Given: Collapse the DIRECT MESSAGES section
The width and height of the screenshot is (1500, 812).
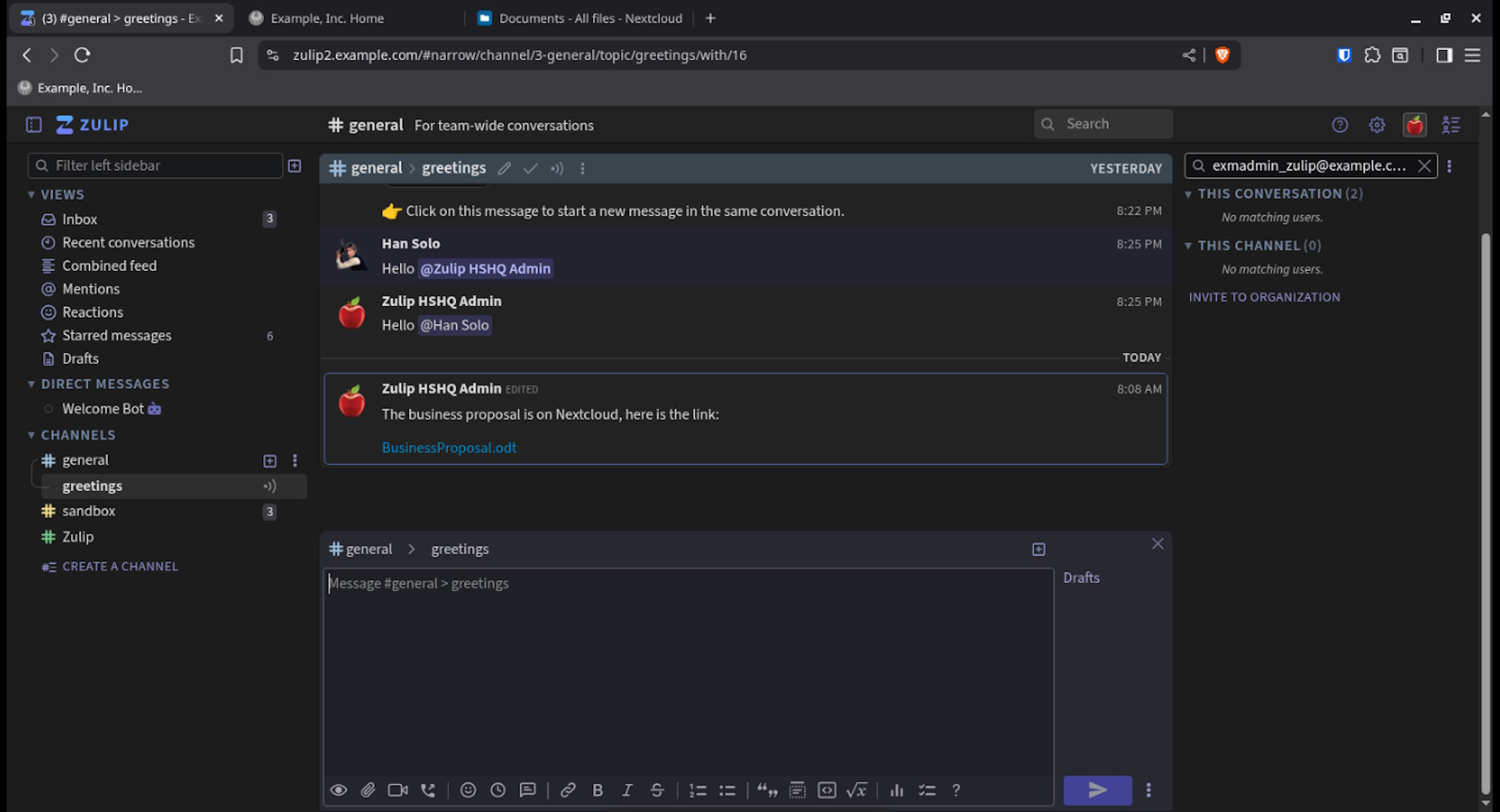Looking at the screenshot, I should pyautogui.click(x=31, y=384).
